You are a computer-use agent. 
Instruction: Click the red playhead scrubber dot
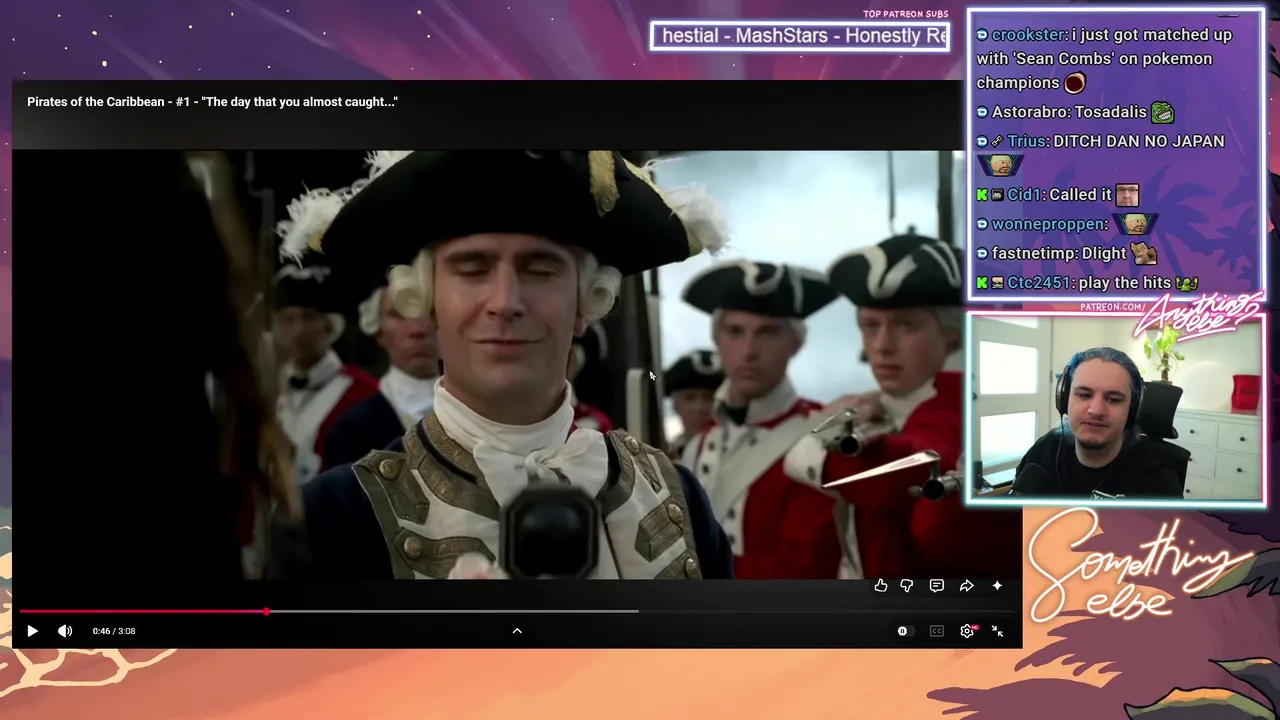[266, 611]
